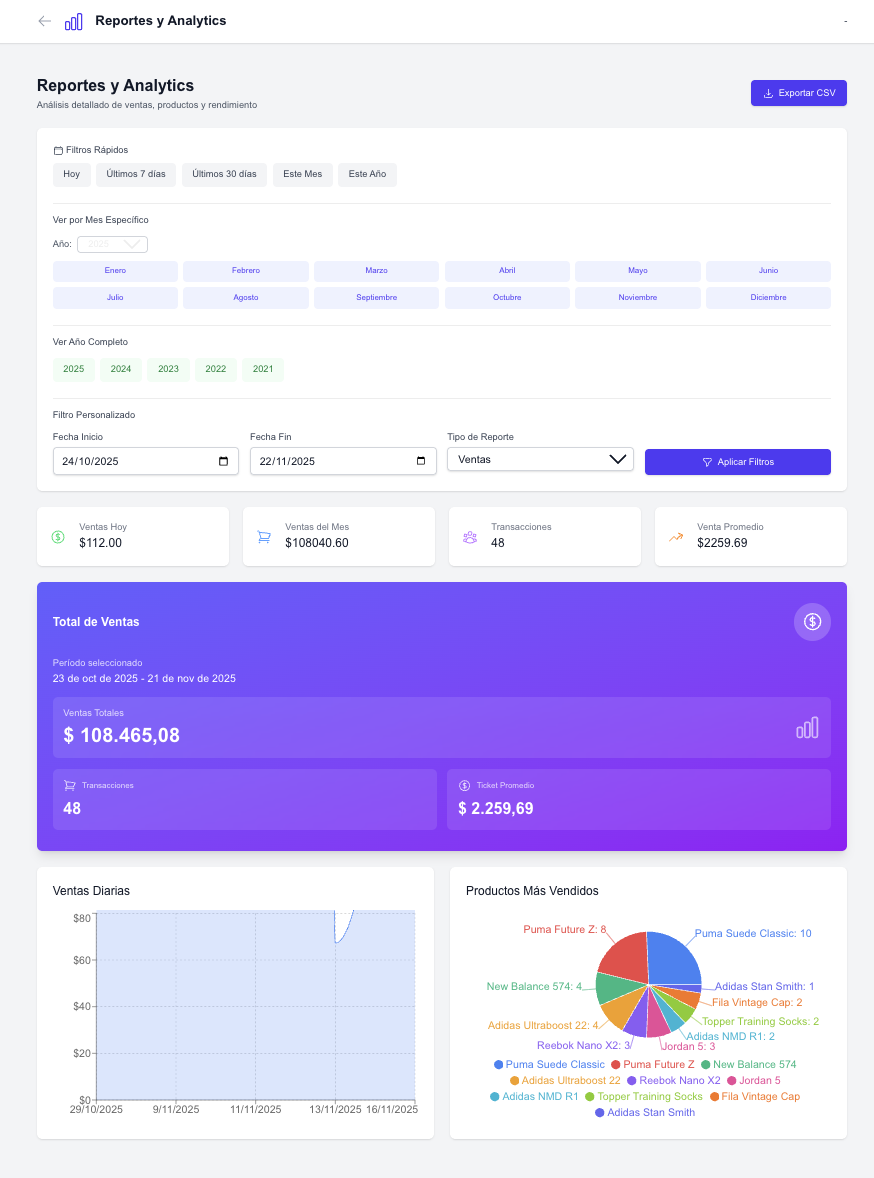This screenshot has width=874, height=1178.
Task: Click the shopping cart icon on Ventas del Mes
Action: [x=264, y=536]
